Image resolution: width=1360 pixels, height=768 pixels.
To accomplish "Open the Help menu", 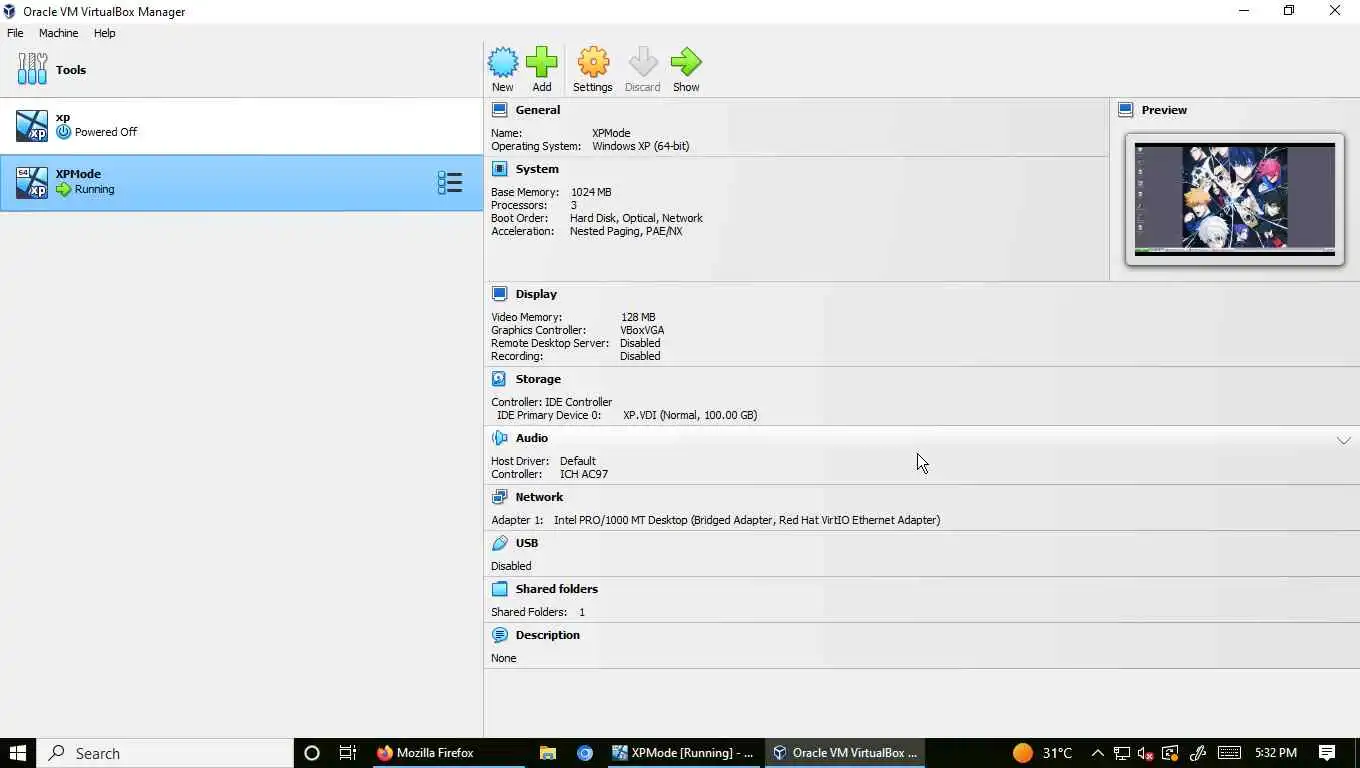I will click(x=105, y=33).
